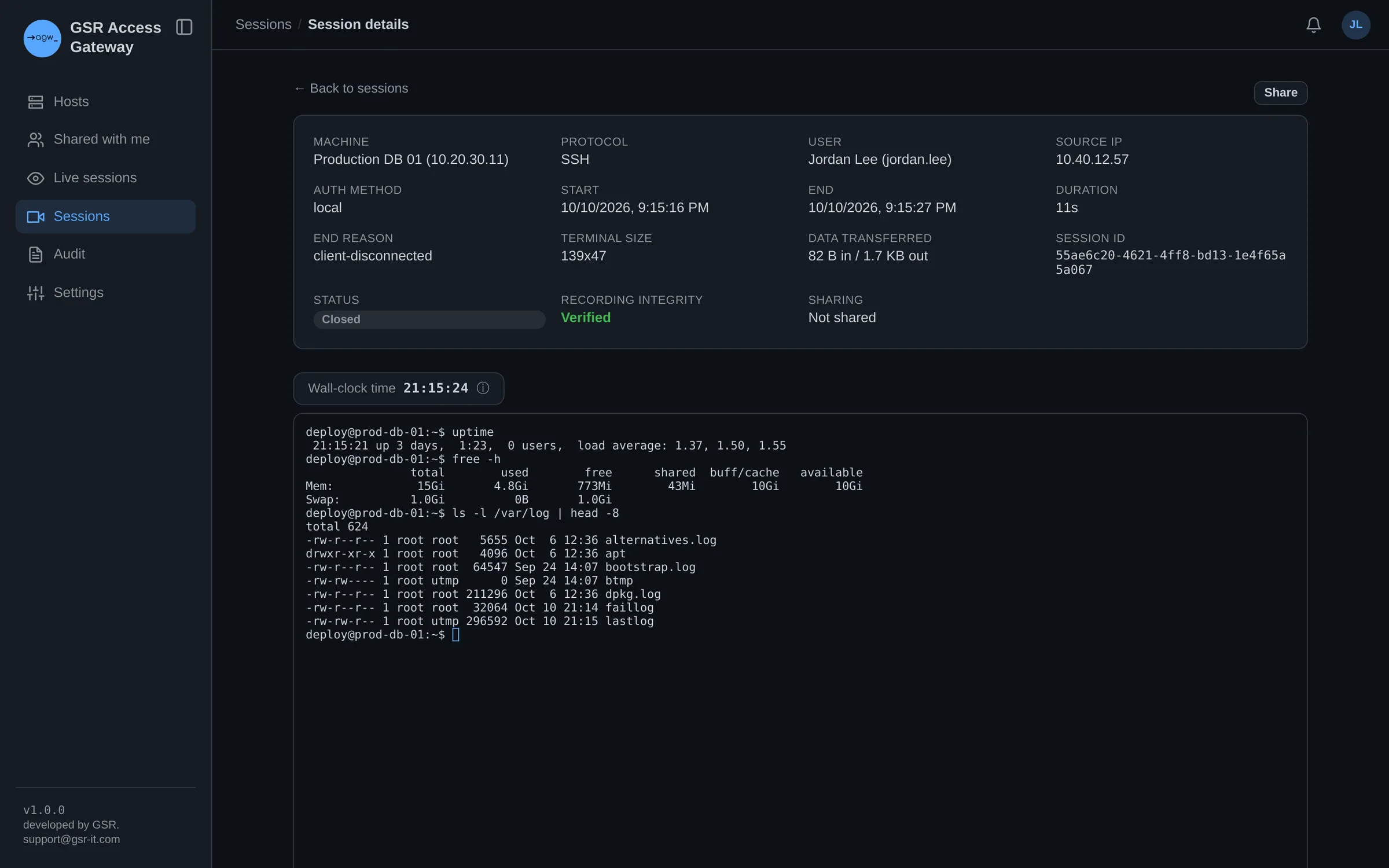Click the Hosts server icon
Image resolution: width=1389 pixels, height=868 pixels.
[x=35, y=102]
